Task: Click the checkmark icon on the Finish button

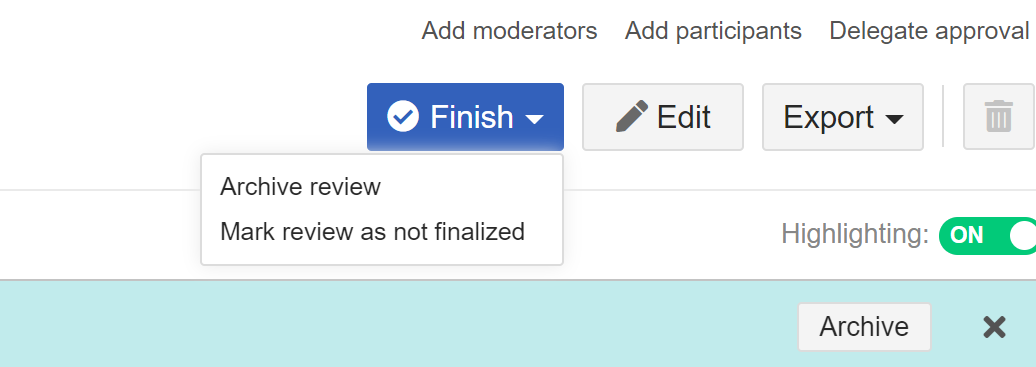Action: pyautogui.click(x=403, y=117)
